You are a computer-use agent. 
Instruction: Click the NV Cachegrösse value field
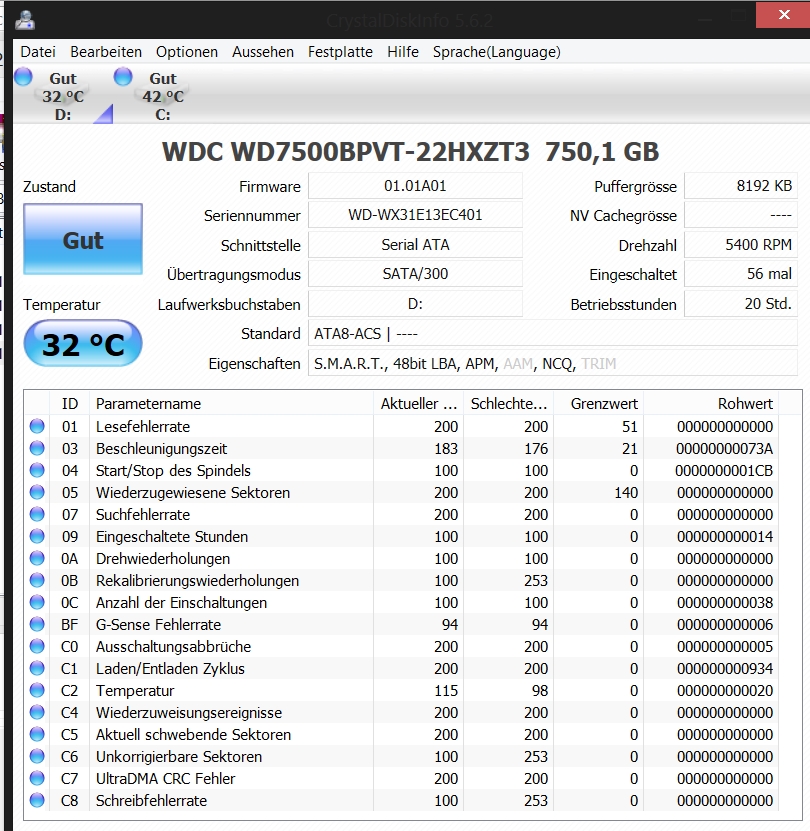coord(741,215)
